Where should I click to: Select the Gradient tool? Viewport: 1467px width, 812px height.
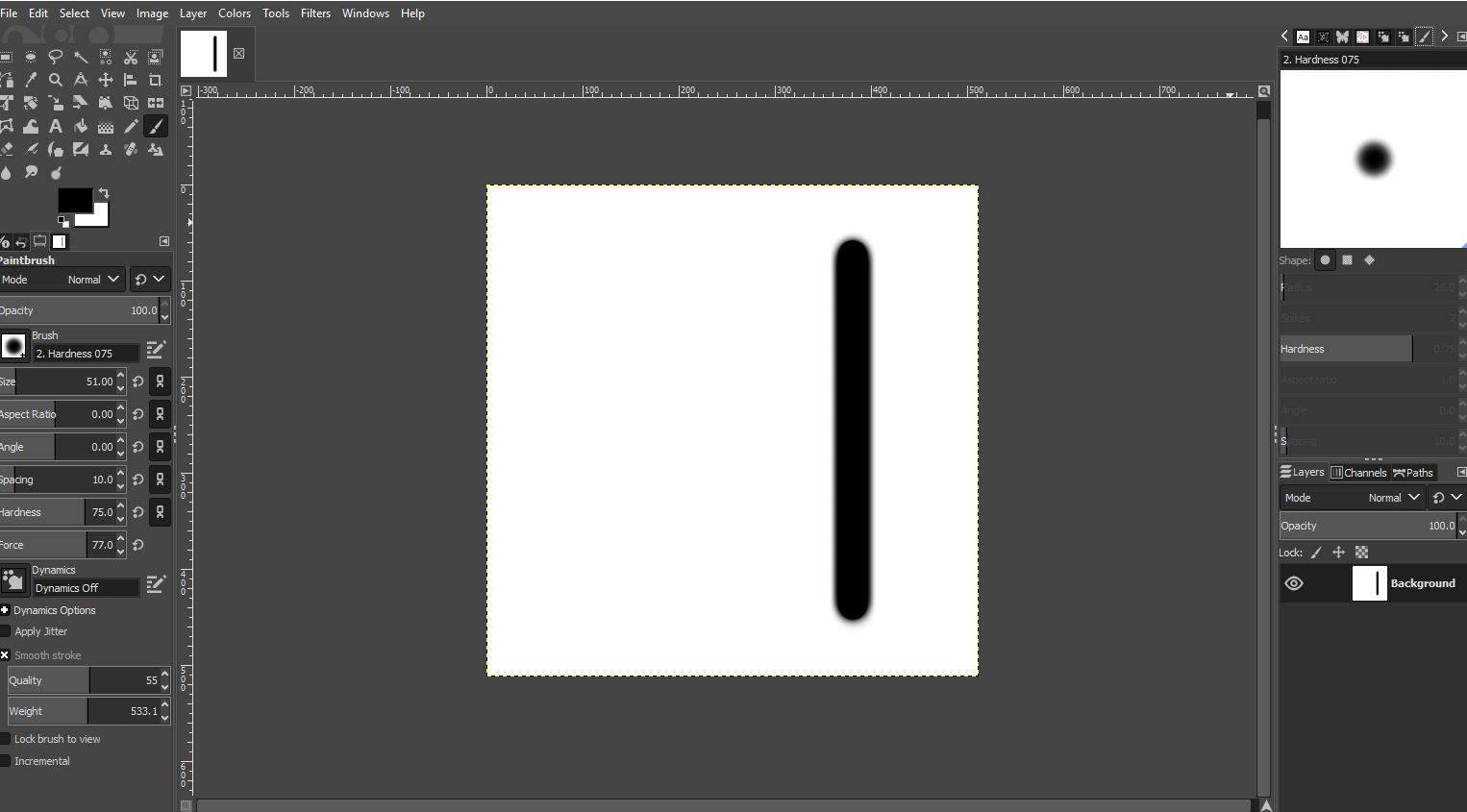106,126
